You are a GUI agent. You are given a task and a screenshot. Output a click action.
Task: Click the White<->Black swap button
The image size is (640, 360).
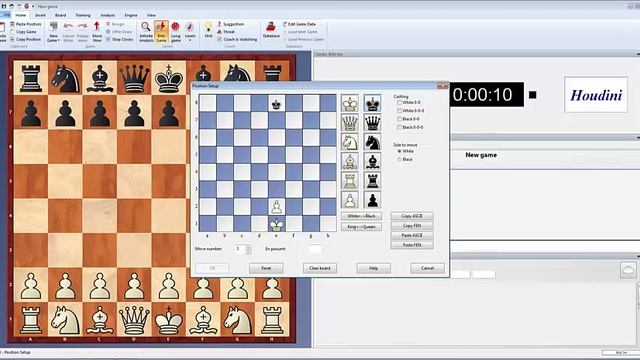(361, 216)
